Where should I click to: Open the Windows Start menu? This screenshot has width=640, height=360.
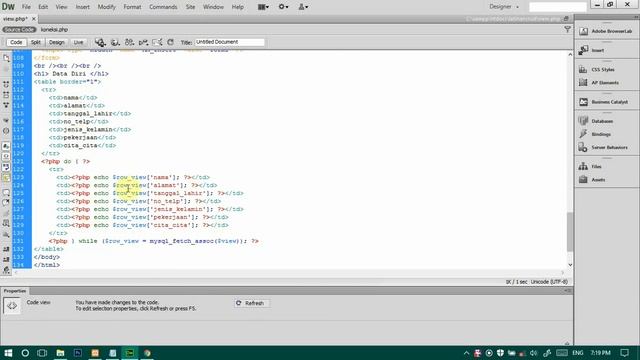tap(8, 353)
